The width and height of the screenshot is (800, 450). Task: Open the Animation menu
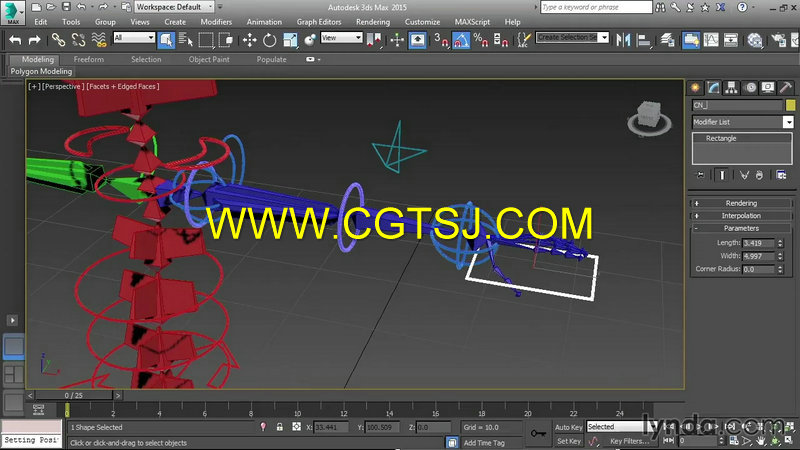264,22
